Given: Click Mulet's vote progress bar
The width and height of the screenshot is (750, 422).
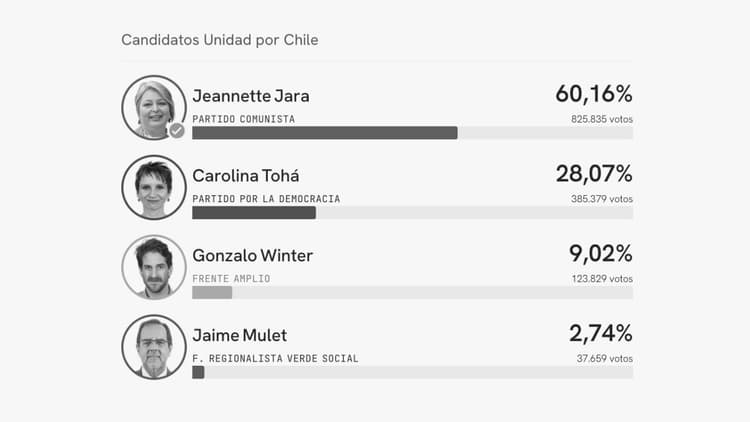Looking at the screenshot, I should tap(199, 373).
